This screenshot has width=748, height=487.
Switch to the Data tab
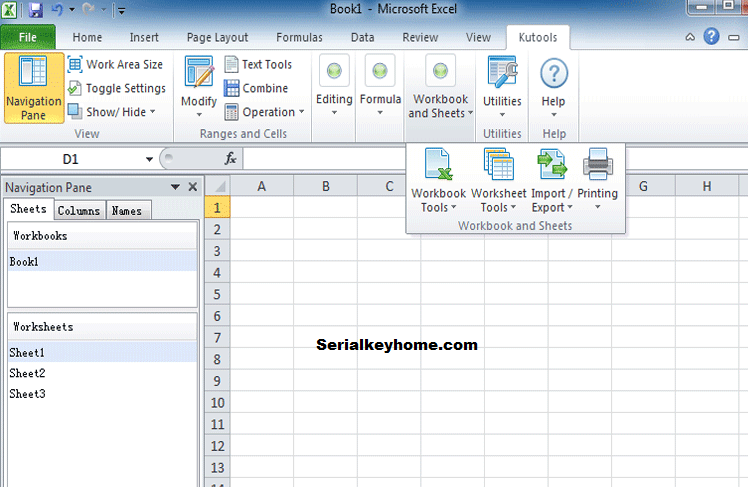363,37
